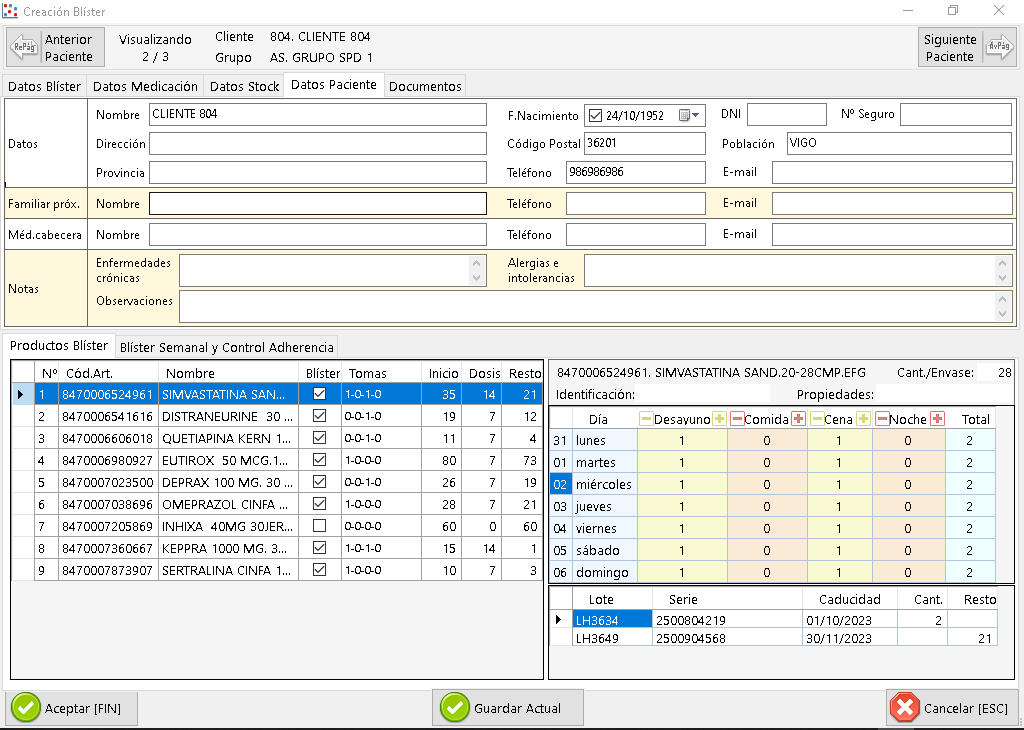The height and width of the screenshot is (730, 1024).
Task: Click the minus icon beside Desayuno
Action: tap(646, 419)
